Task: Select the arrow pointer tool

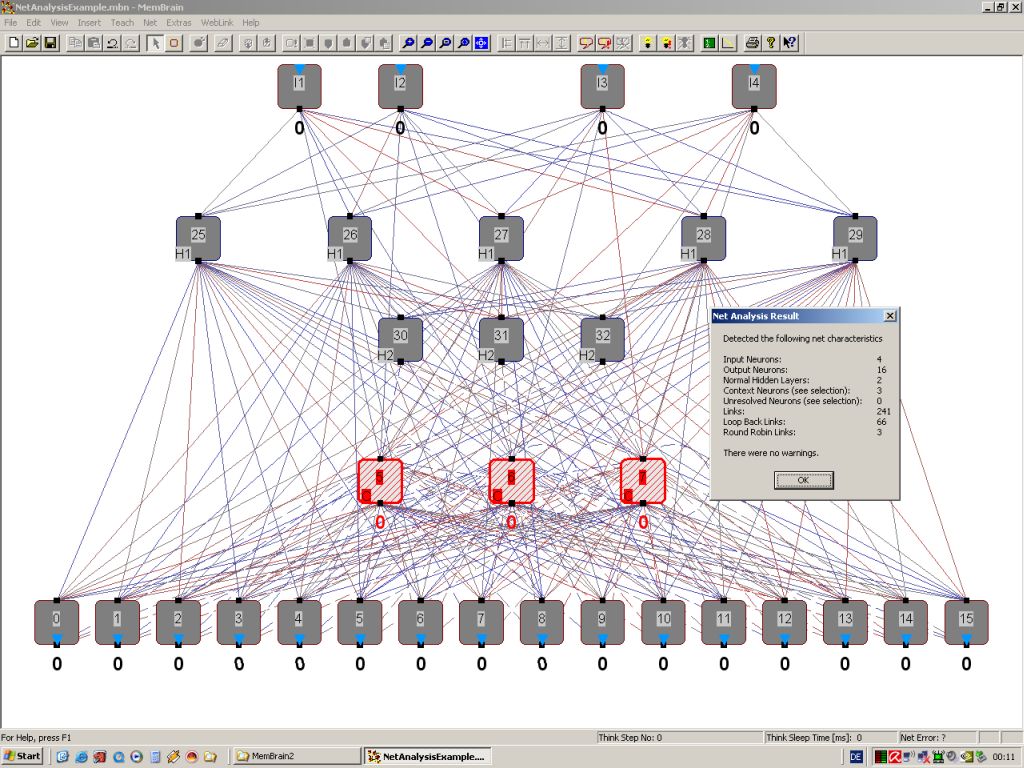Action: pyautogui.click(x=155, y=43)
